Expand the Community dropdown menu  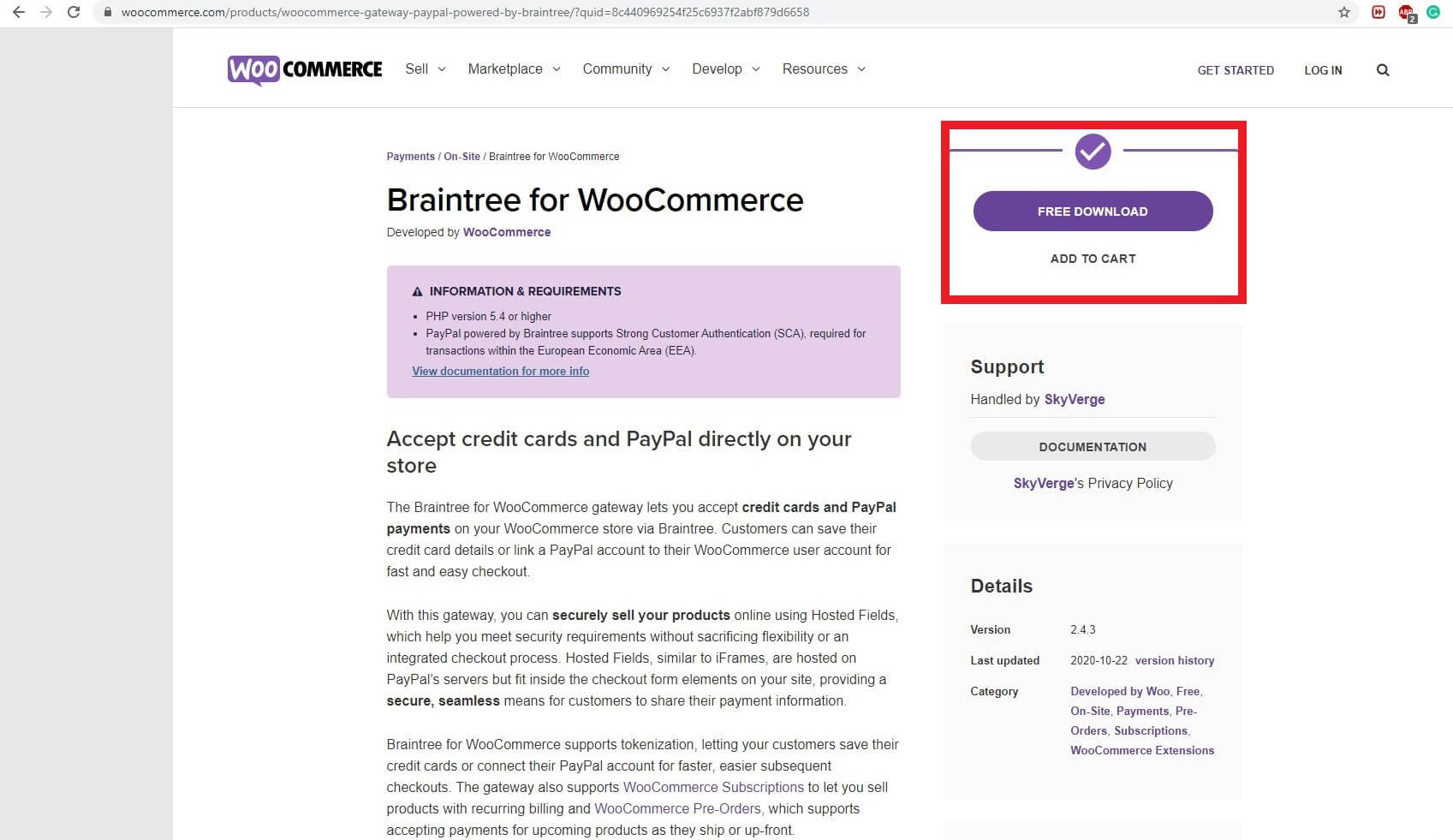[x=627, y=69]
